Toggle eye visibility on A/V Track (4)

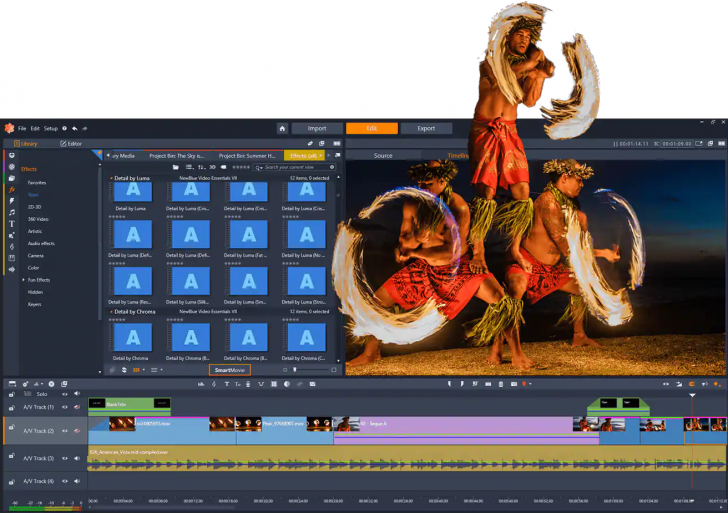65,481
